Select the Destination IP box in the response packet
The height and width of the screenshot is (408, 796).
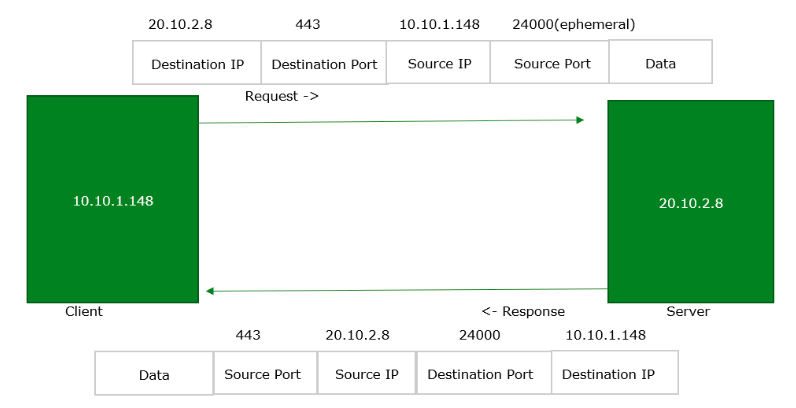tap(610, 374)
